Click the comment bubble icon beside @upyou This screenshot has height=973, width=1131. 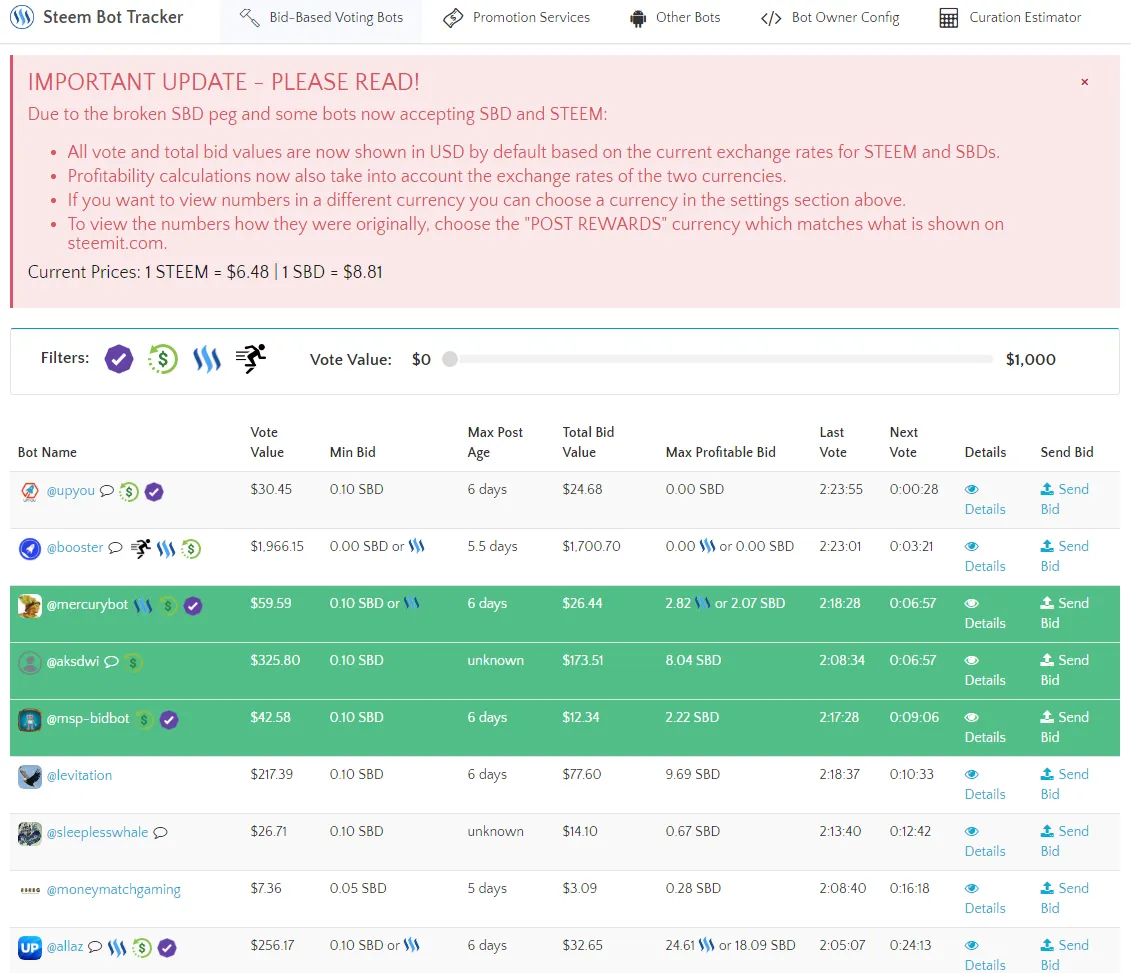(107, 491)
